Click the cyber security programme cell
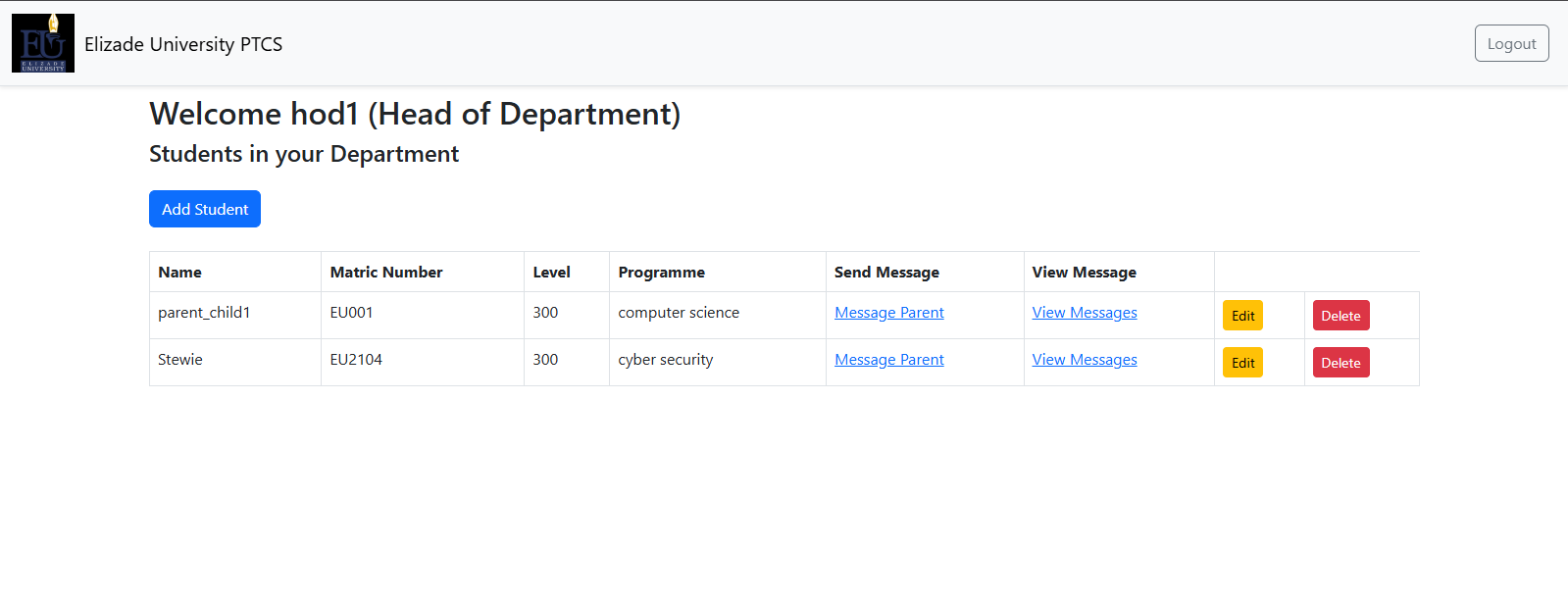 (x=665, y=360)
